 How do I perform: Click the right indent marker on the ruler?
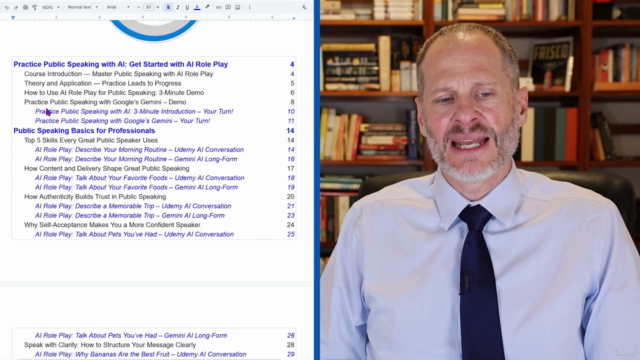293,18
